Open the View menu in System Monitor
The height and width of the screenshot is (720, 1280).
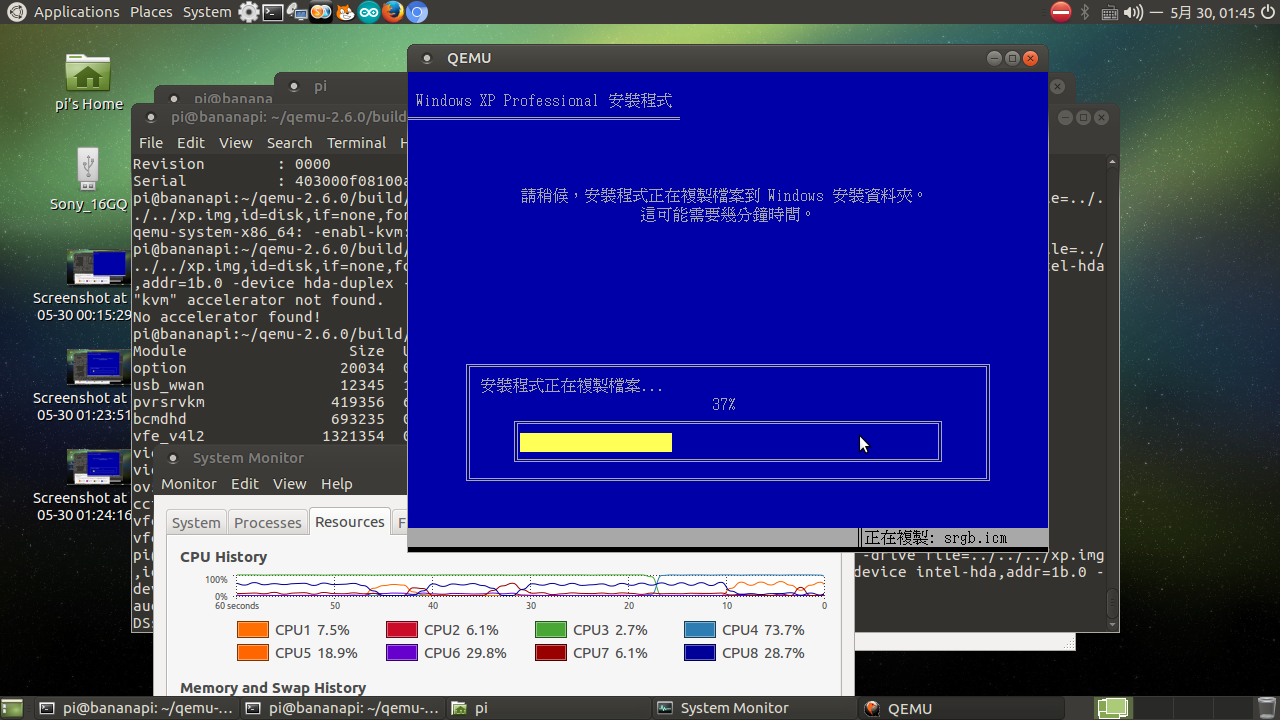pyautogui.click(x=290, y=484)
